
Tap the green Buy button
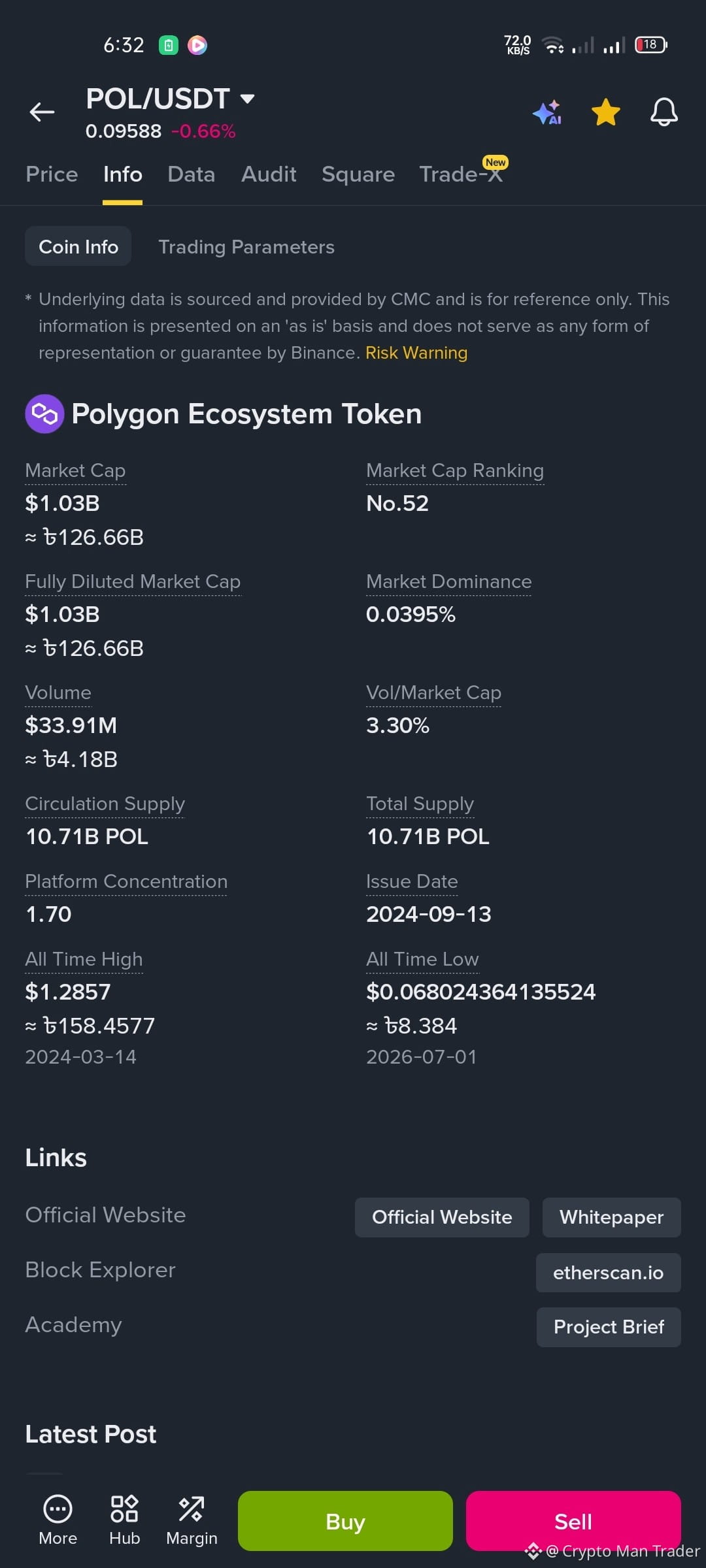(x=345, y=1521)
